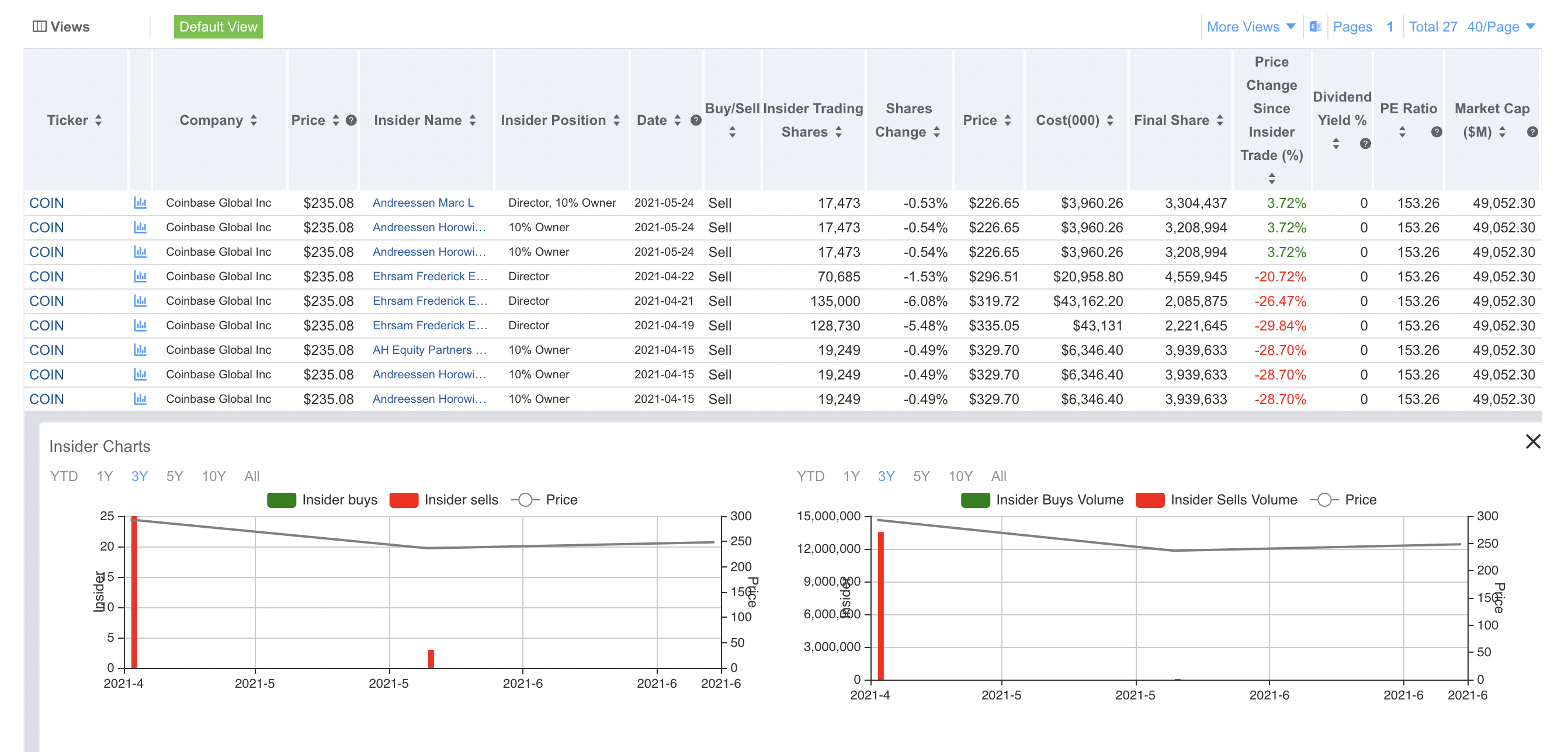Screen dimensions: 1568x752
Task: Close the Insider Charts panel
Action: click(1533, 441)
